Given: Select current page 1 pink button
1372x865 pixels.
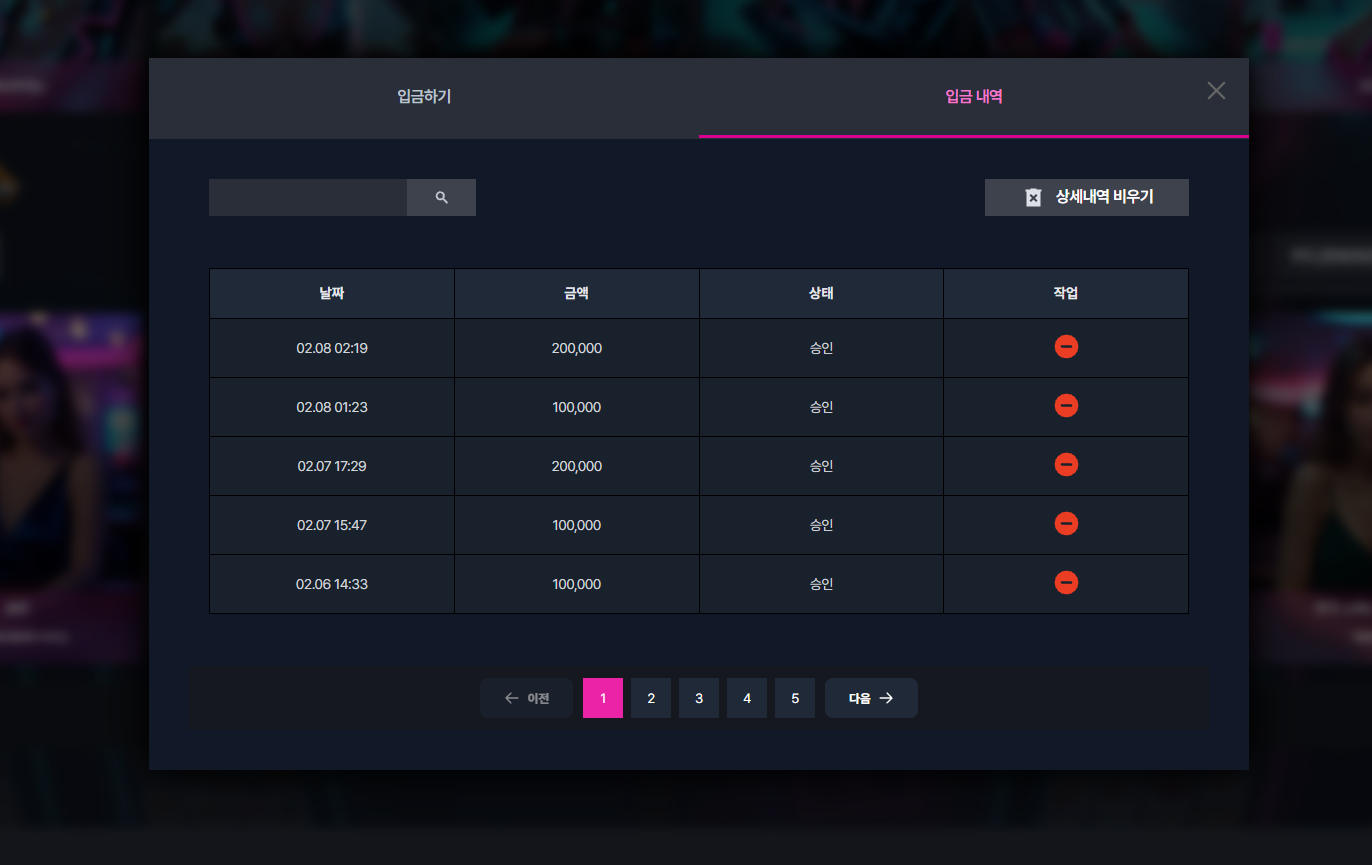Looking at the screenshot, I should [x=603, y=698].
